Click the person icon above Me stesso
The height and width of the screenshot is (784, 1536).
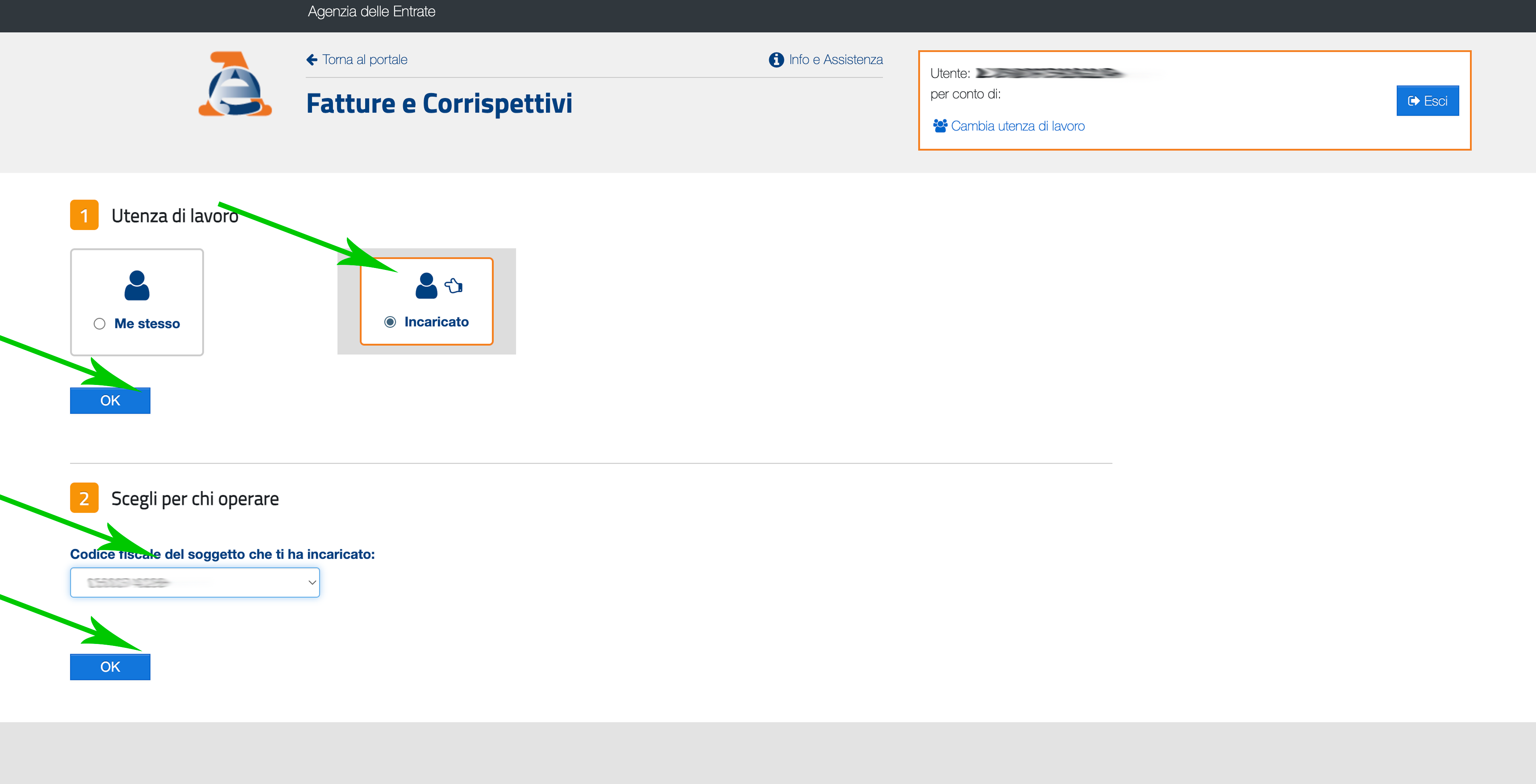pyautogui.click(x=137, y=285)
